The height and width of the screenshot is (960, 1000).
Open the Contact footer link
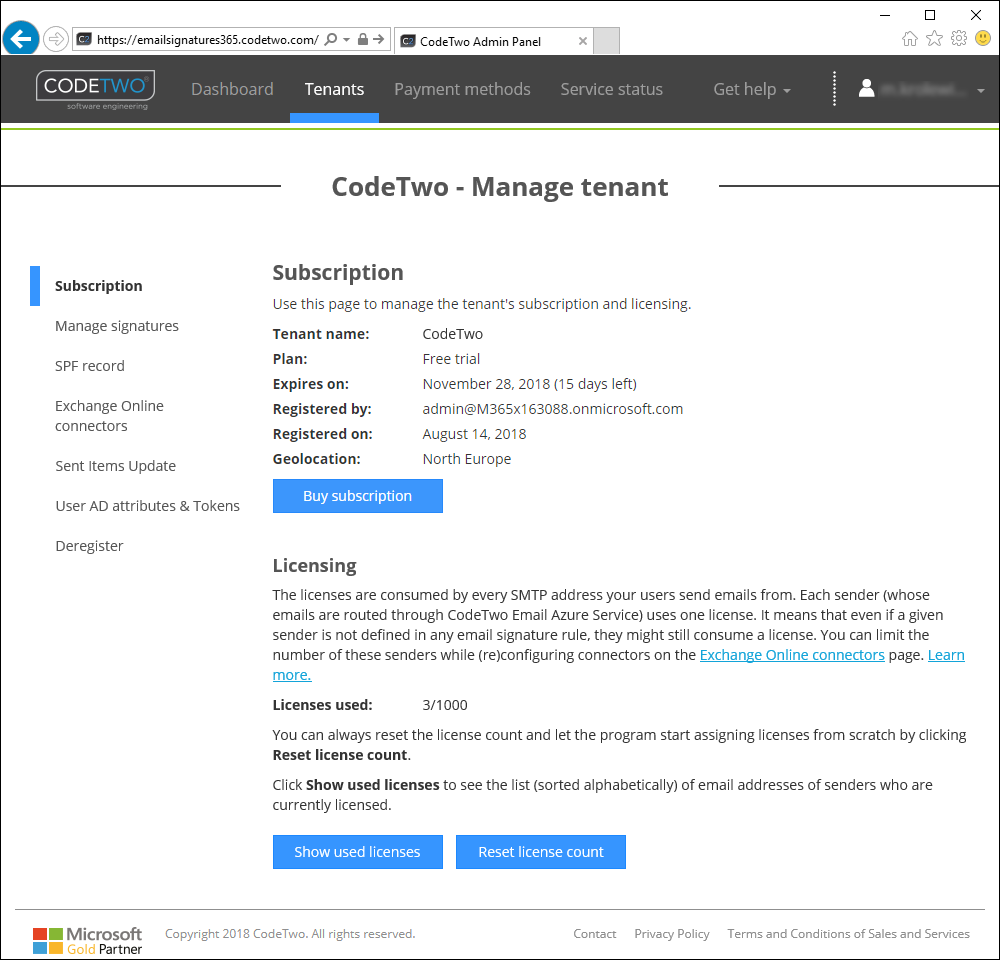594,934
